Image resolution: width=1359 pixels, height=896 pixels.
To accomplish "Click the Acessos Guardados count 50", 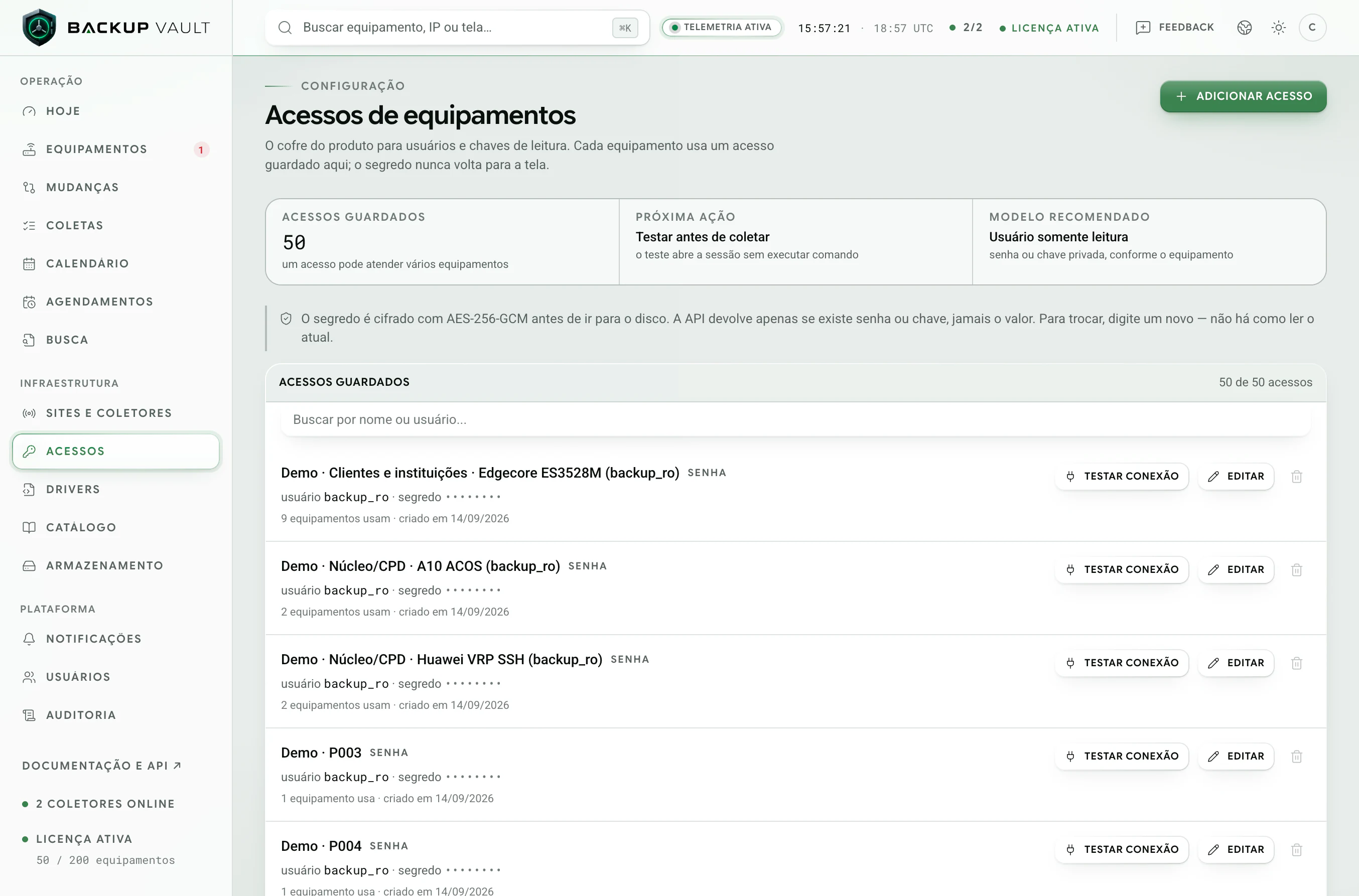I will coord(294,243).
